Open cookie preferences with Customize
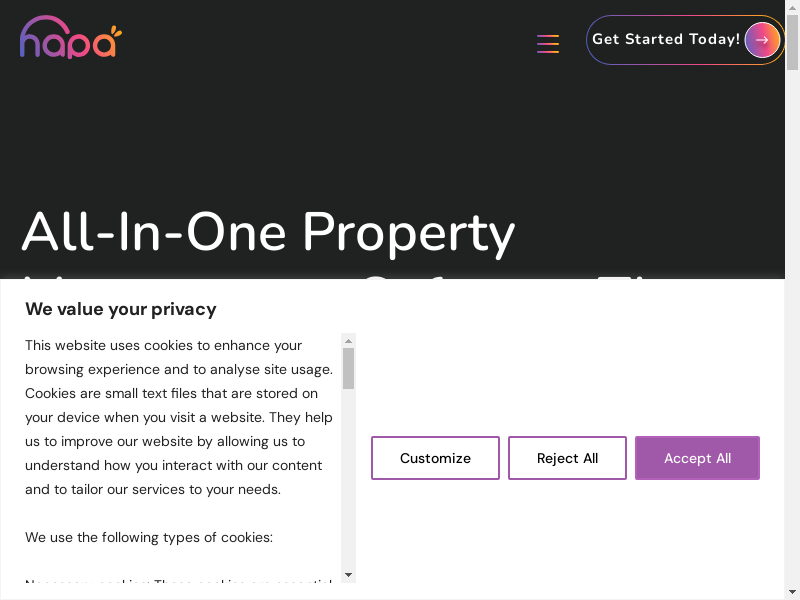The width and height of the screenshot is (800, 600). (x=435, y=458)
